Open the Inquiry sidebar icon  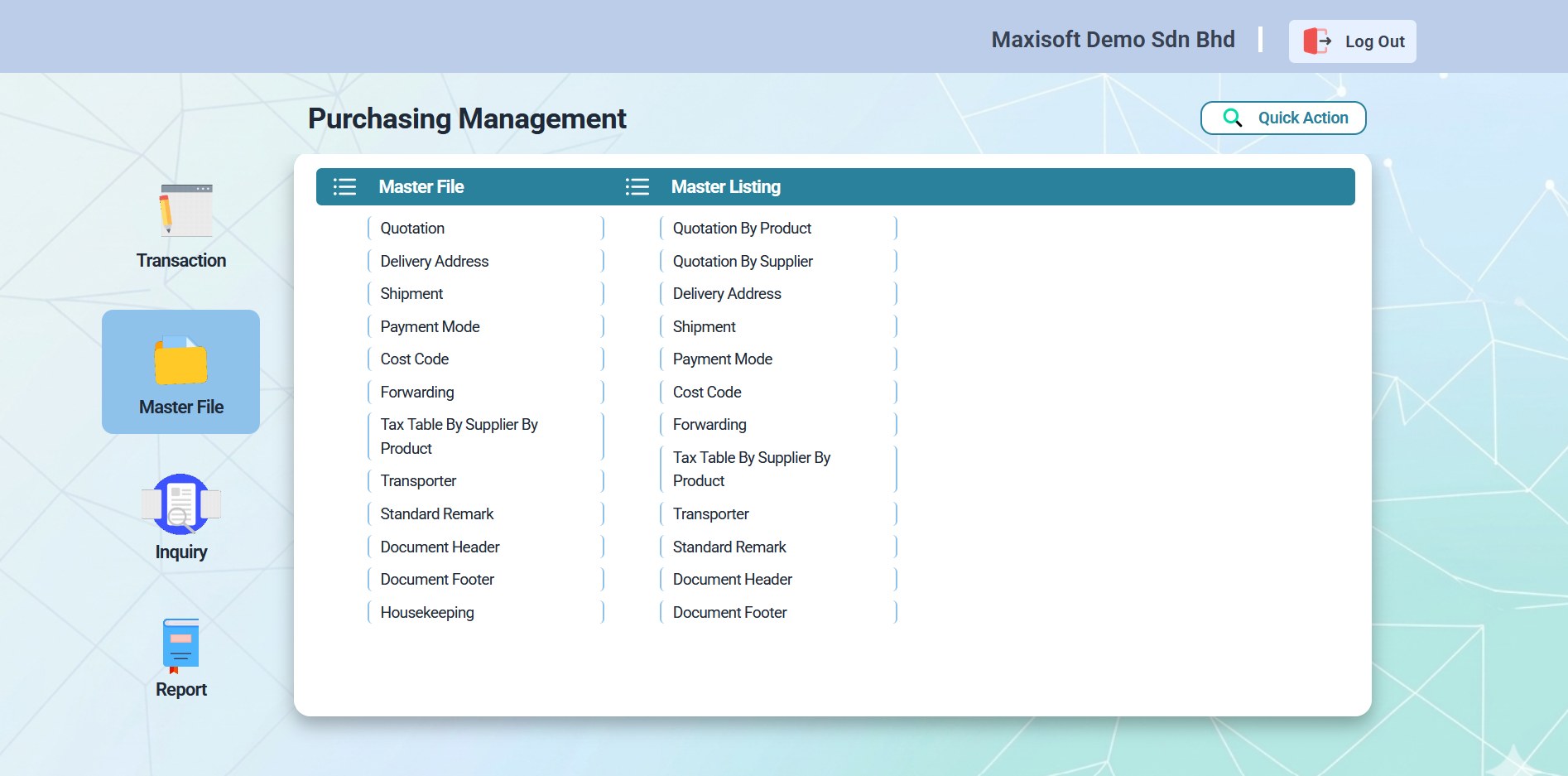(180, 504)
